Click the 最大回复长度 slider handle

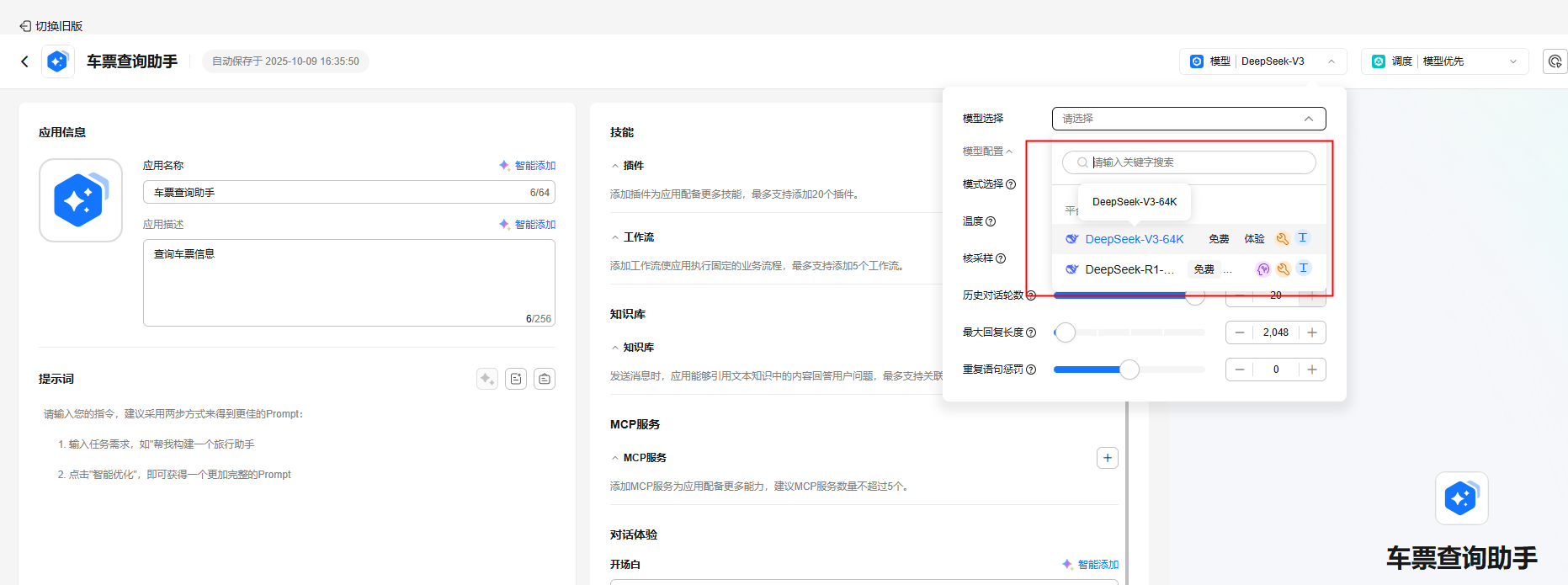click(x=1066, y=332)
